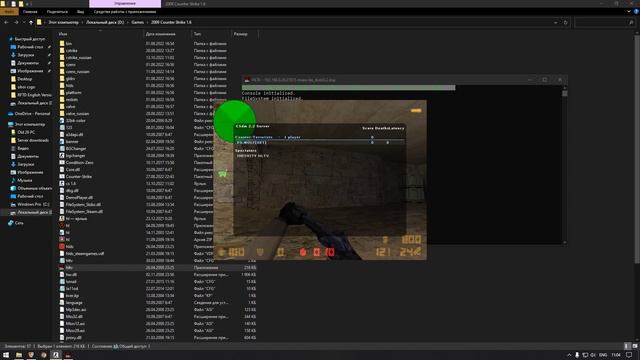
Task: Open File Explorer from the taskbar
Action: [x=19, y=355]
